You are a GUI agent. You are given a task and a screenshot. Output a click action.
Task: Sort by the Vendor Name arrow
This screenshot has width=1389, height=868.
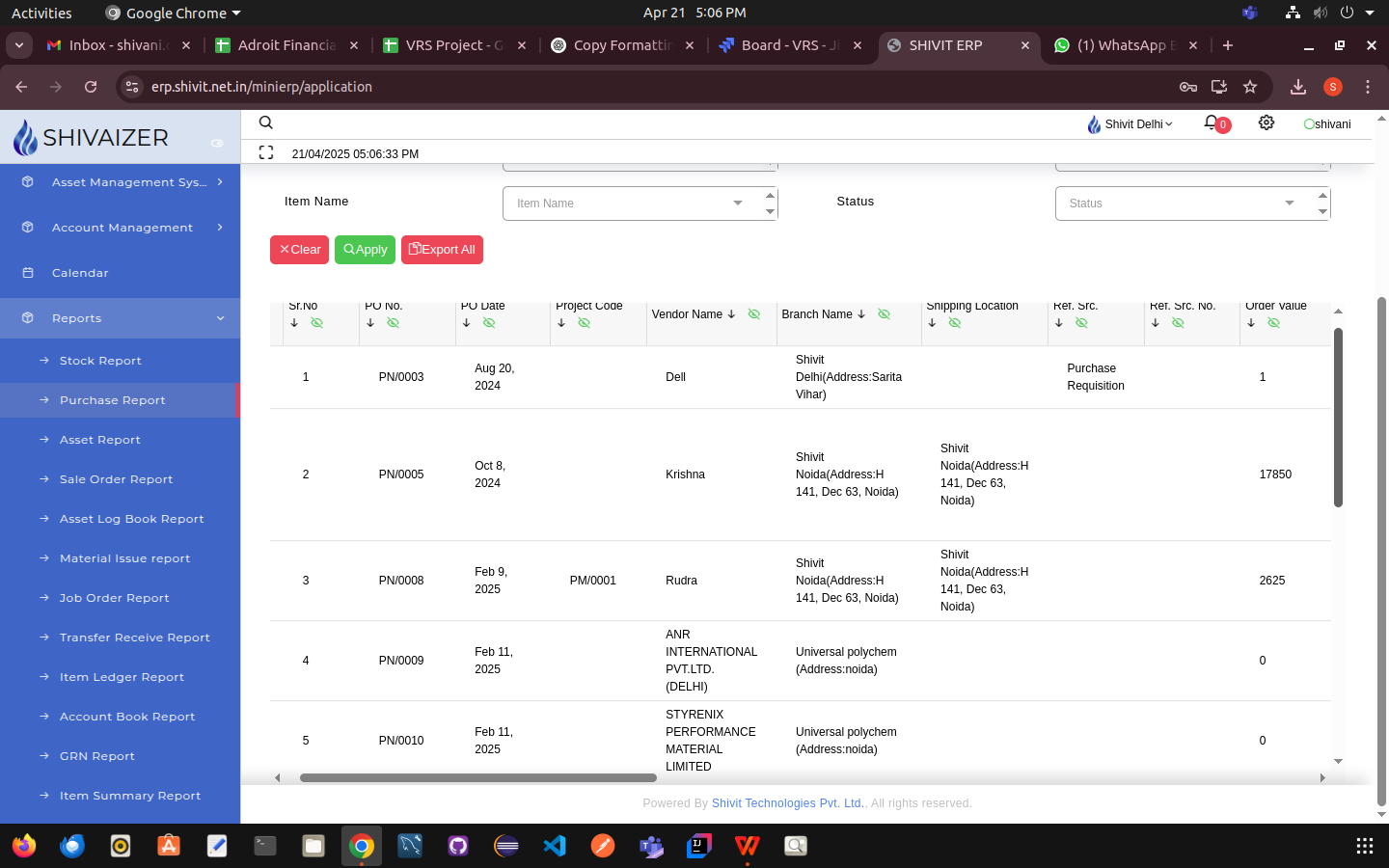[x=732, y=314]
